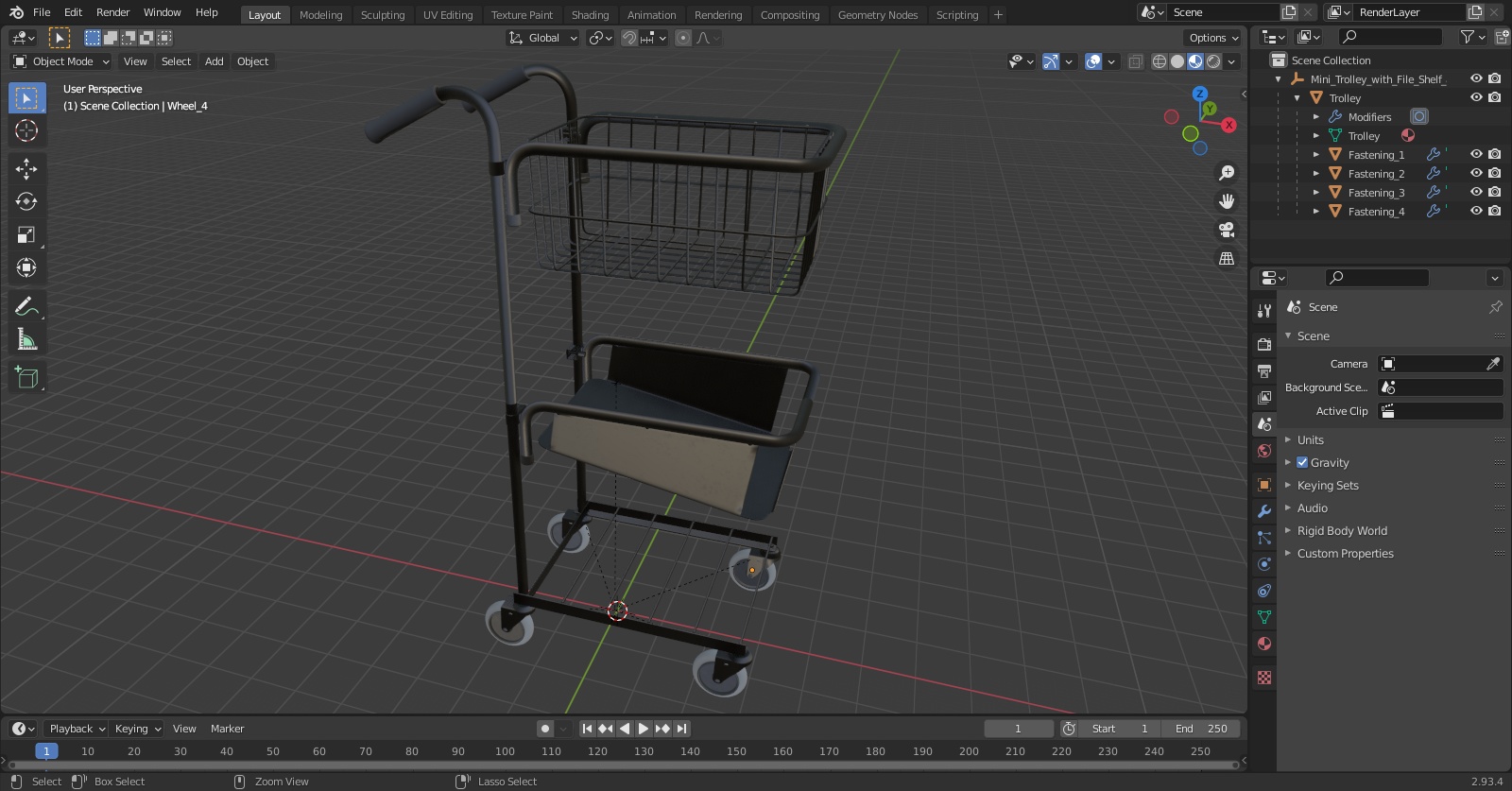Toggle X-ray display mode
The height and width of the screenshot is (791, 1512).
coord(1135,61)
